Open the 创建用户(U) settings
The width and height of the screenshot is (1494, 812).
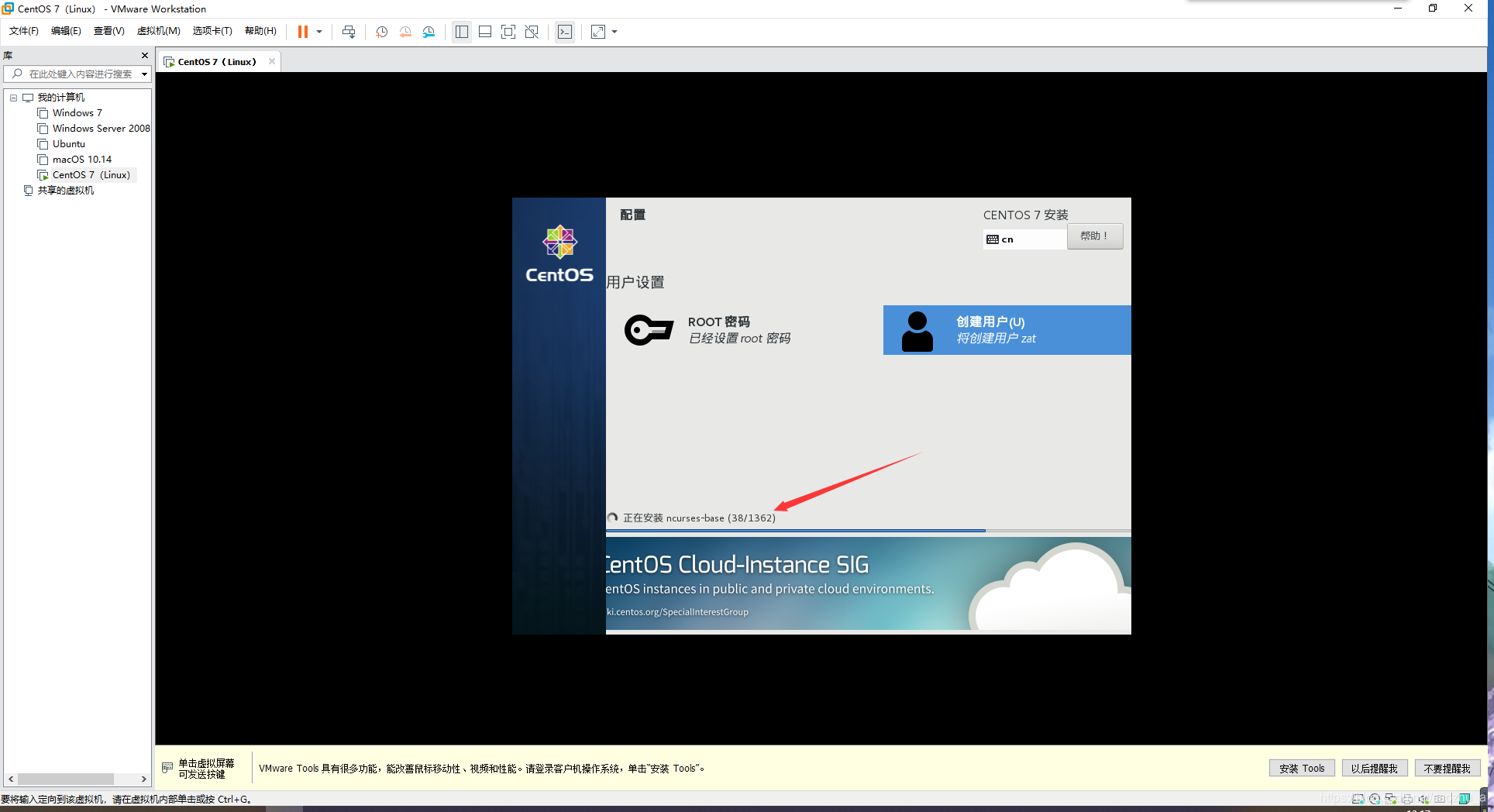[1007, 330]
